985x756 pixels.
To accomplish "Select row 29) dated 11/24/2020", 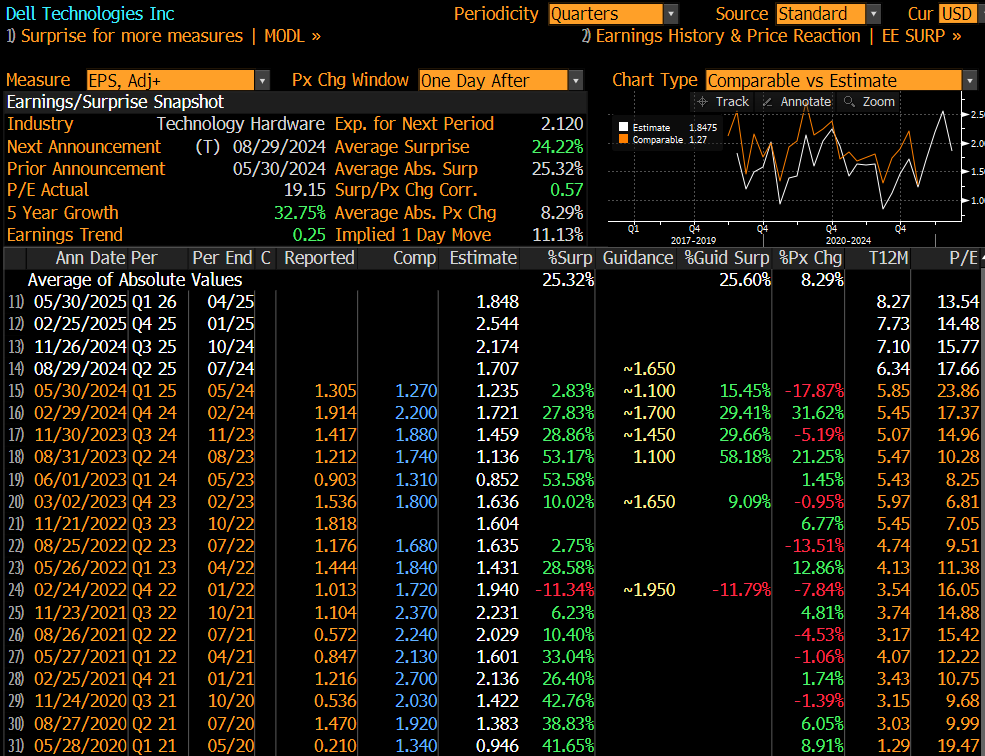I will click(492, 701).
